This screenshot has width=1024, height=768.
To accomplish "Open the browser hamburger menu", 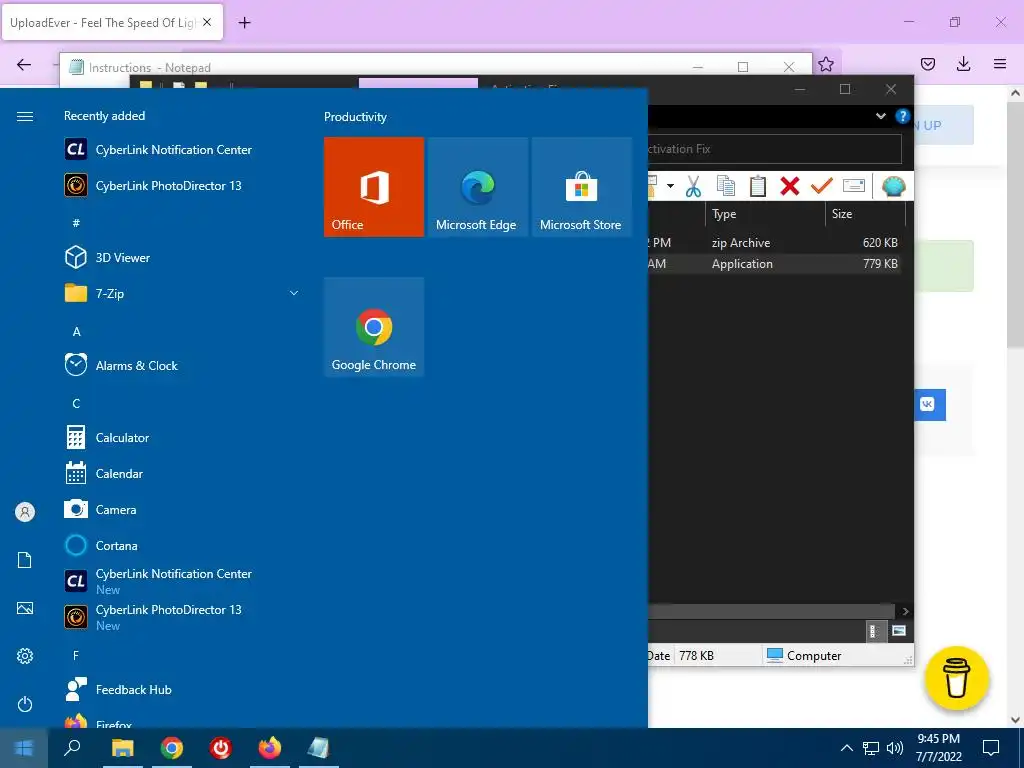I will 1000,64.
